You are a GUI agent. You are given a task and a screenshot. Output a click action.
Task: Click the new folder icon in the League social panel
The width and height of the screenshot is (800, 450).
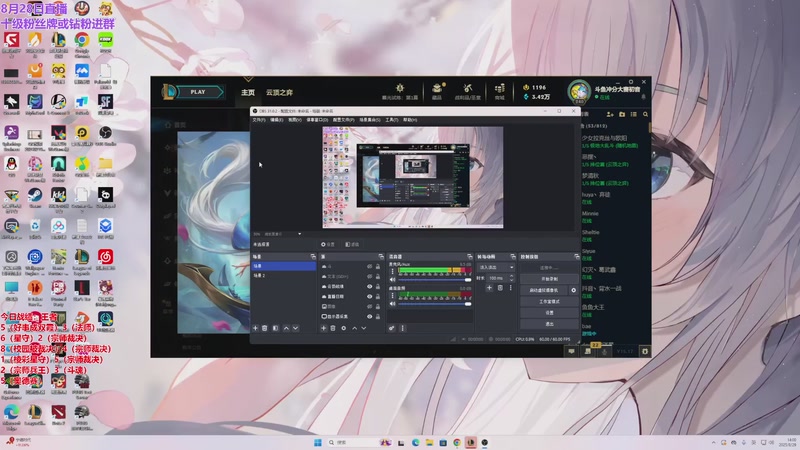click(622, 114)
